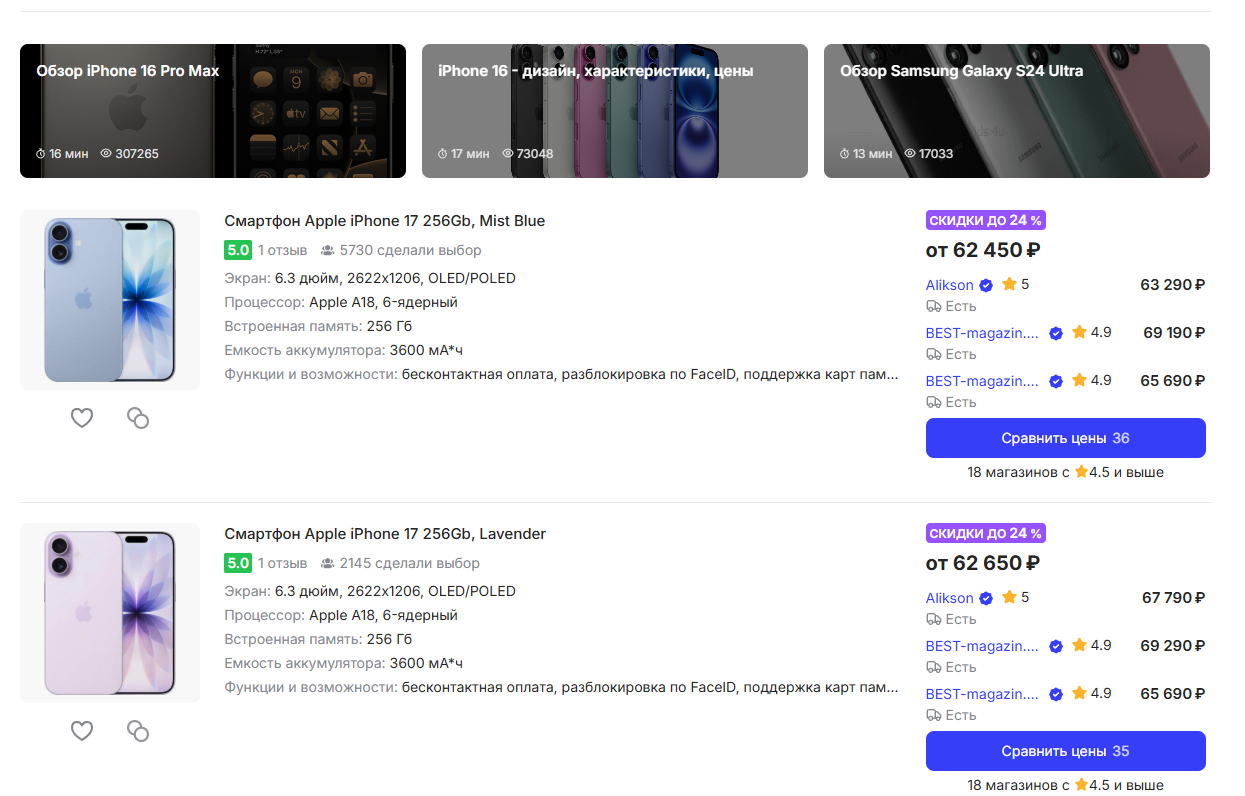1245x796 pixels.
Task: Add Mist Blue iPhone 17 to comparison
Action: (138, 418)
